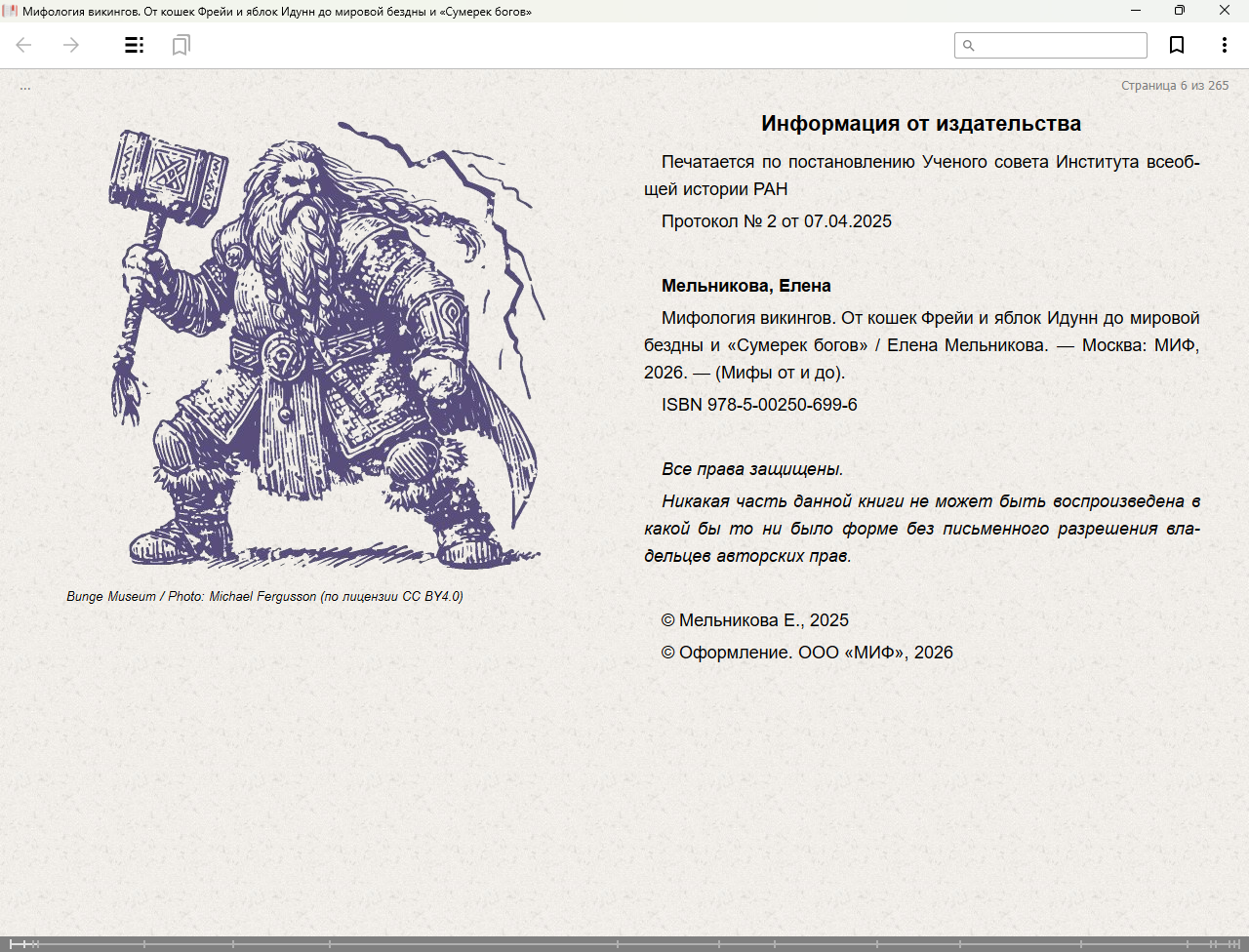Viewport: 1249px width, 952px height.
Task: Minimize the reader window
Action: (x=1136, y=11)
